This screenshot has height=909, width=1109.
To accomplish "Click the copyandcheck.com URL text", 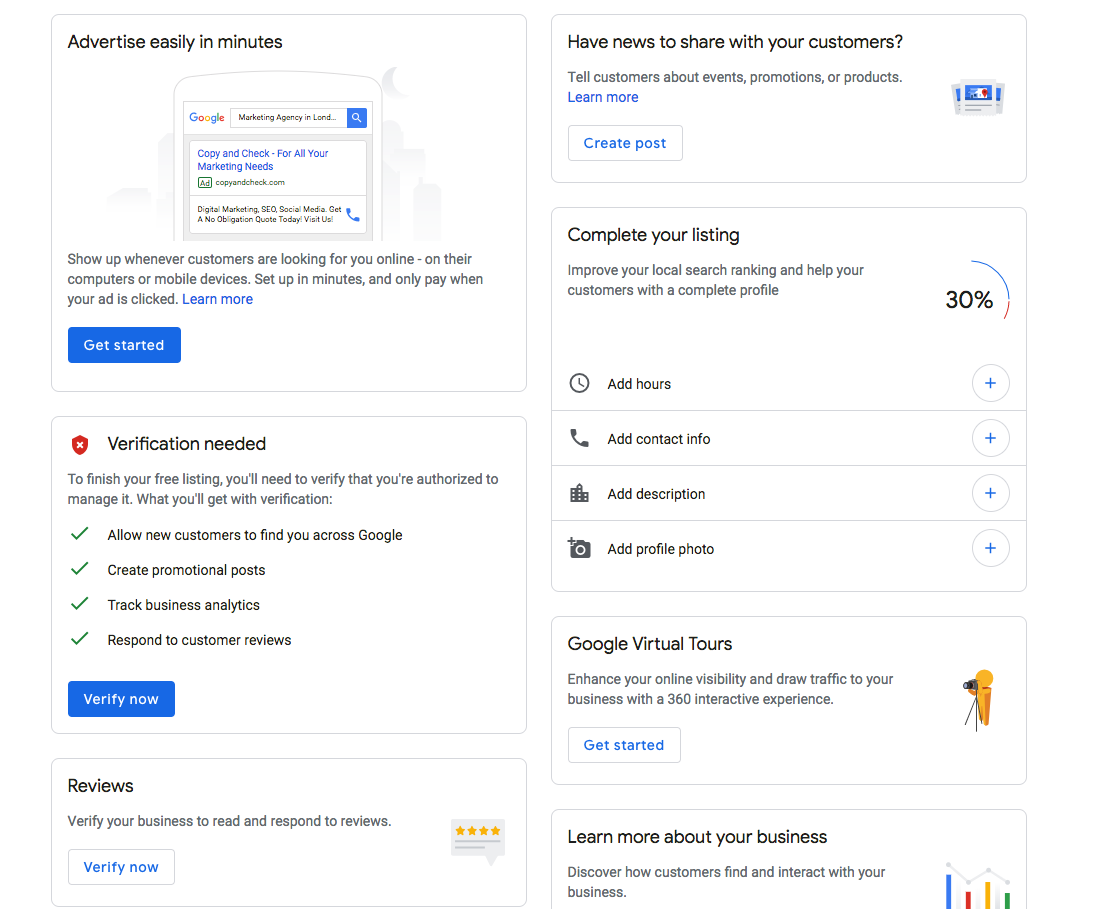I will point(250,183).
